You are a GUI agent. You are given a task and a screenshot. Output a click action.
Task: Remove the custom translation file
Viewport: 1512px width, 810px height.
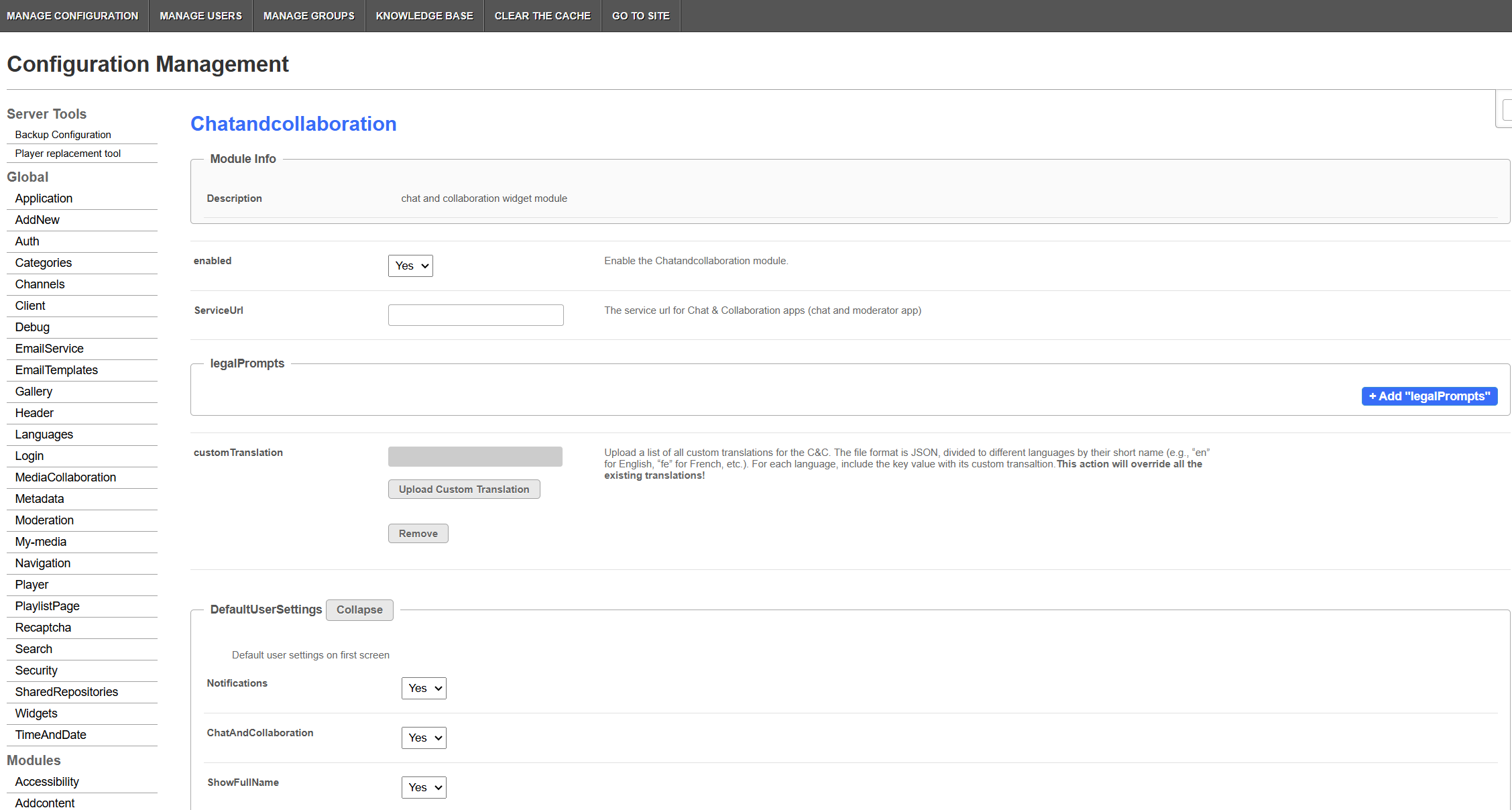(418, 534)
